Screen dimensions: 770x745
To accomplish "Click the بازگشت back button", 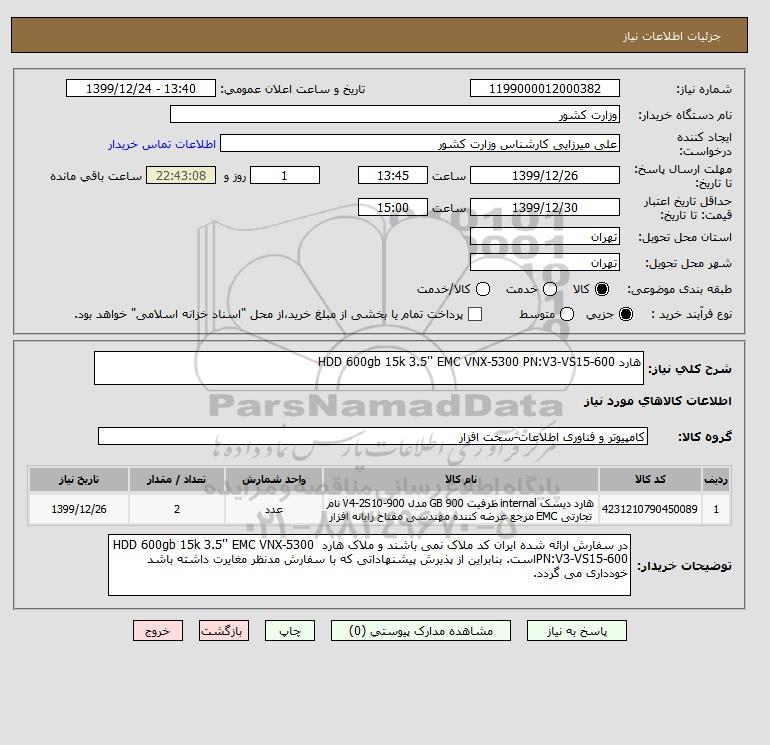I will pyautogui.click(x=224, y=631).
